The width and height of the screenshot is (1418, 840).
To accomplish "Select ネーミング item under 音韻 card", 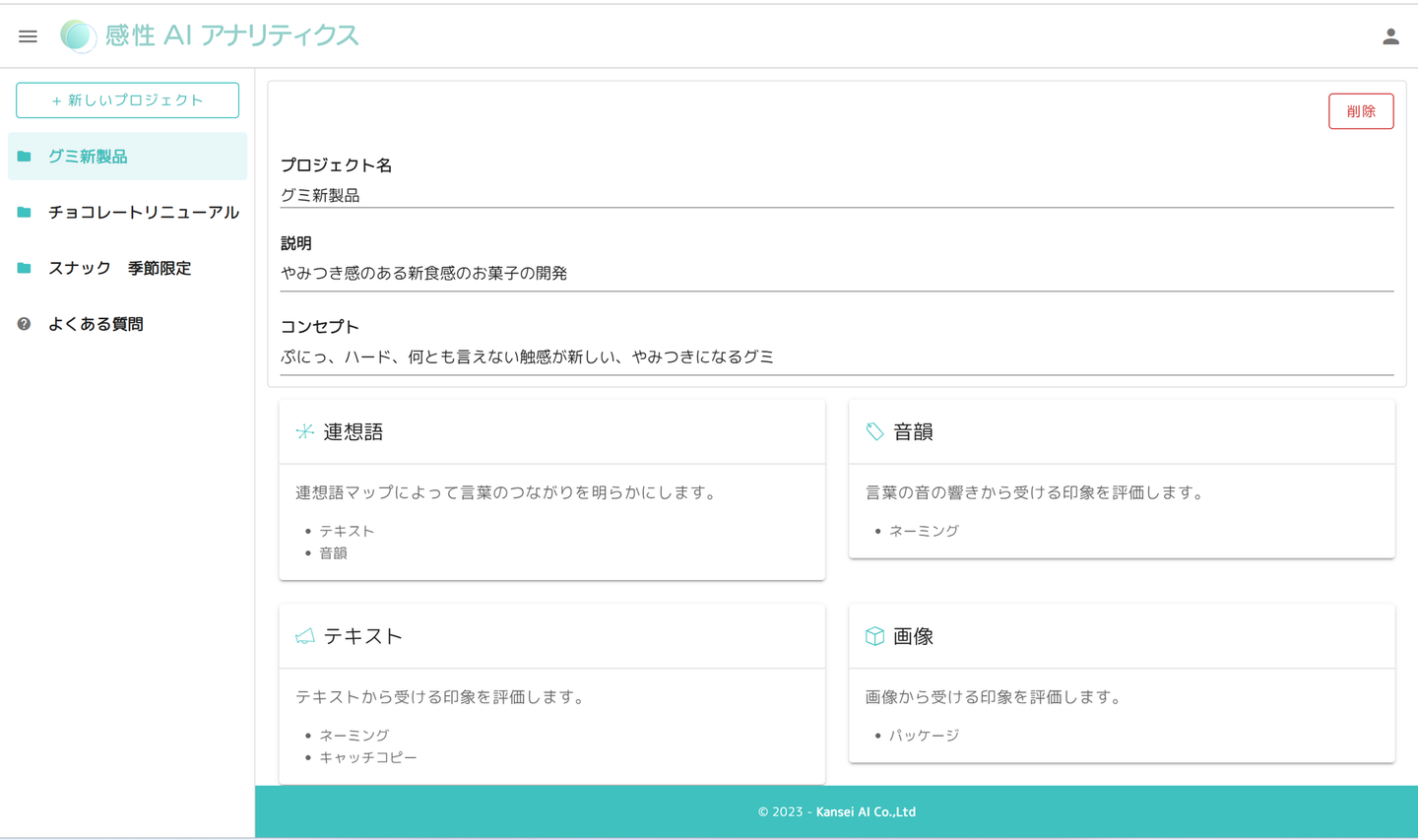I will [924, 531].
